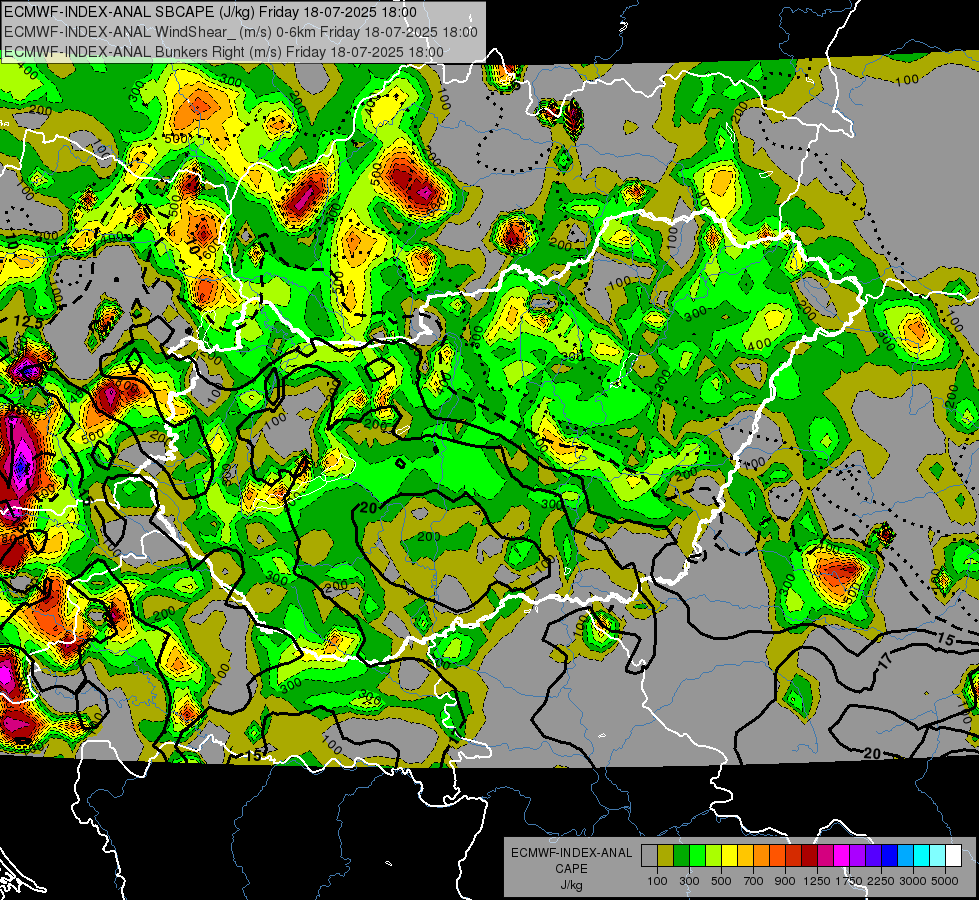Click the 1750 tick label on the legend
Image resolution: width=979 pixels, height=900 pixels.
pos(849,881)
